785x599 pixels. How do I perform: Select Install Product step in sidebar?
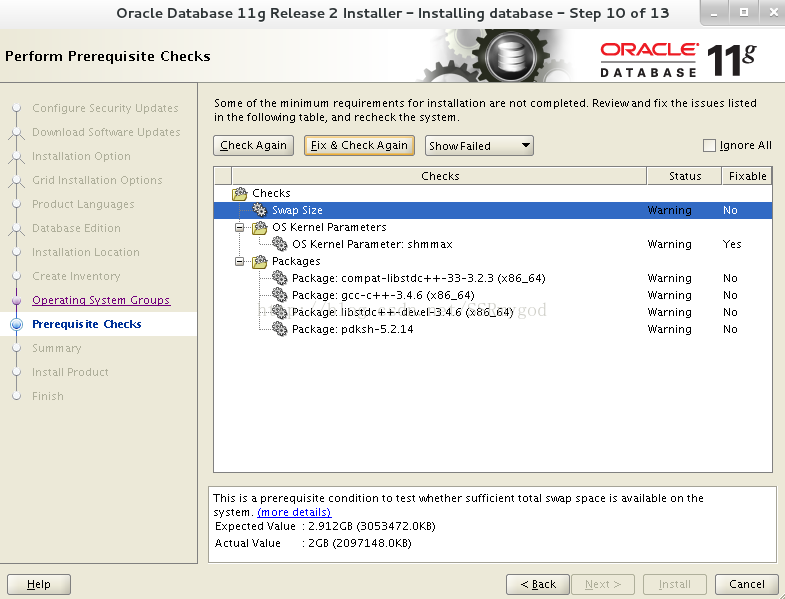coord(70,372)
